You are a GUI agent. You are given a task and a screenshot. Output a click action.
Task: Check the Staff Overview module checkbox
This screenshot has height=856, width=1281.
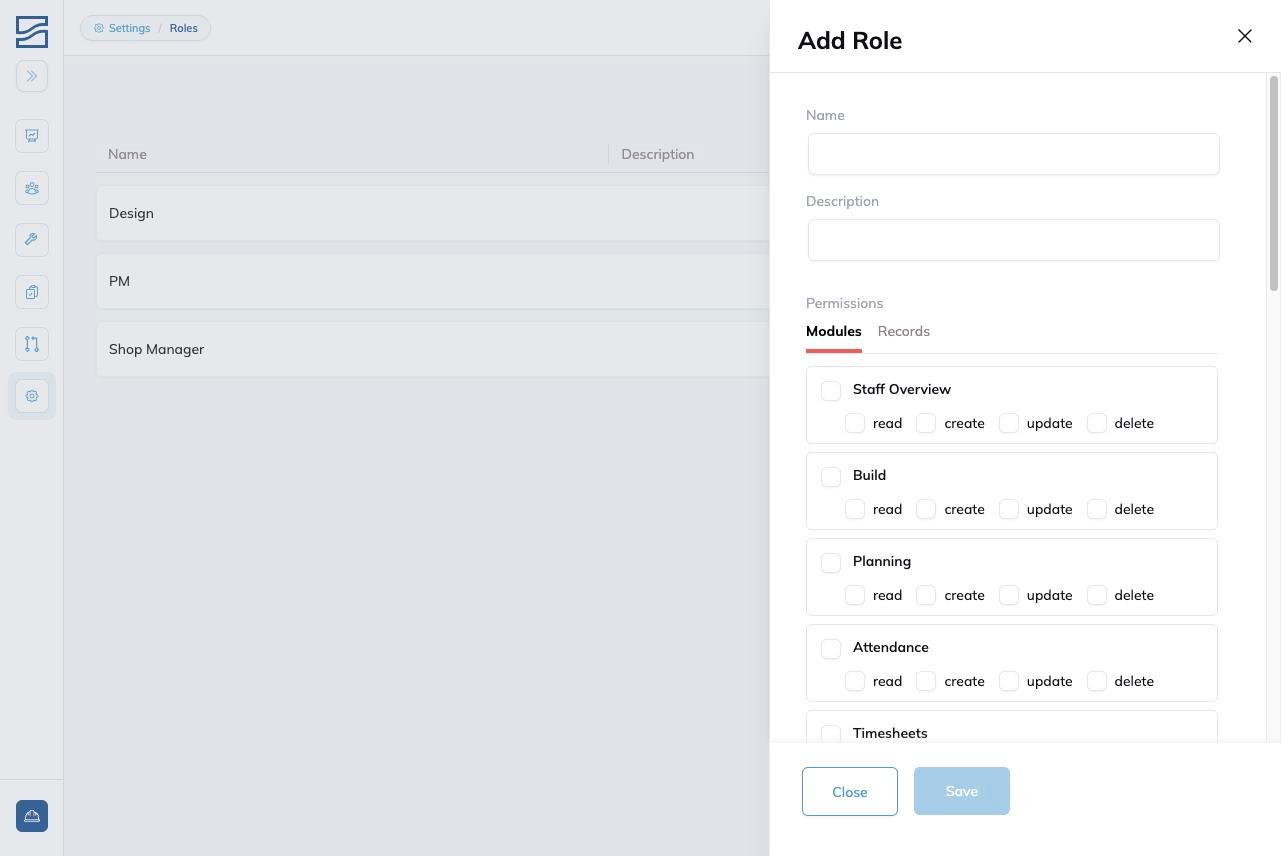coord(831,391)
